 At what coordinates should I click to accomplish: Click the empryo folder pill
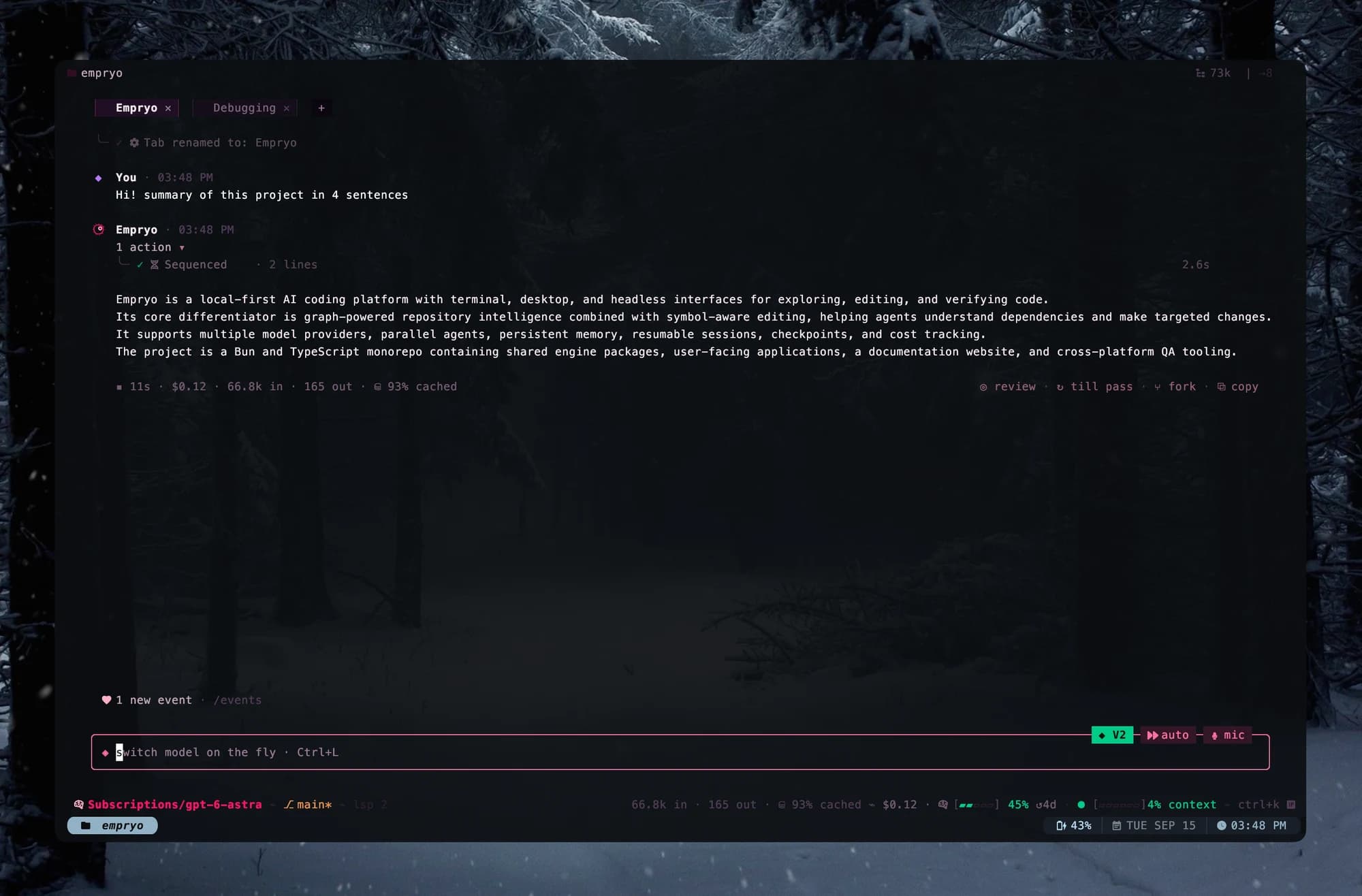tap(112, 826)
